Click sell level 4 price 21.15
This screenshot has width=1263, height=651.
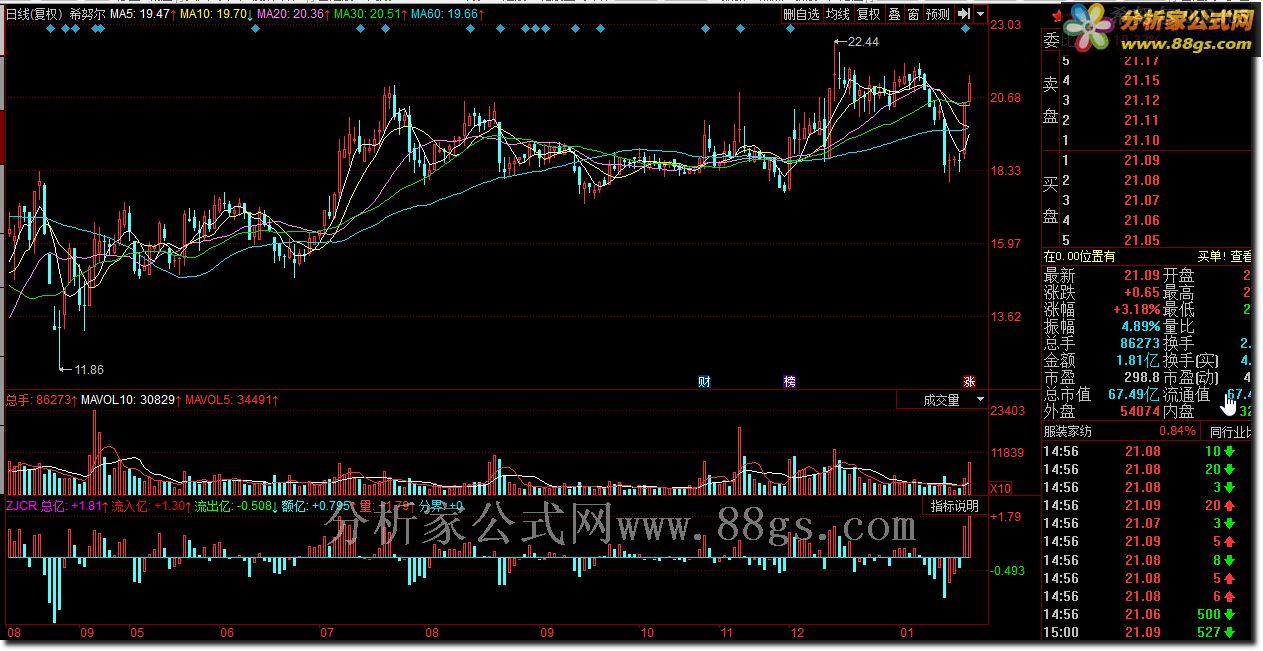click(x=1141, y=80)
